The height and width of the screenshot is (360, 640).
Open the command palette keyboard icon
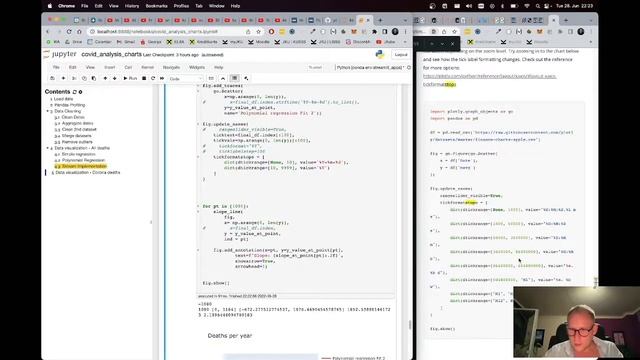pyautogui.click(x=211, y=78)
